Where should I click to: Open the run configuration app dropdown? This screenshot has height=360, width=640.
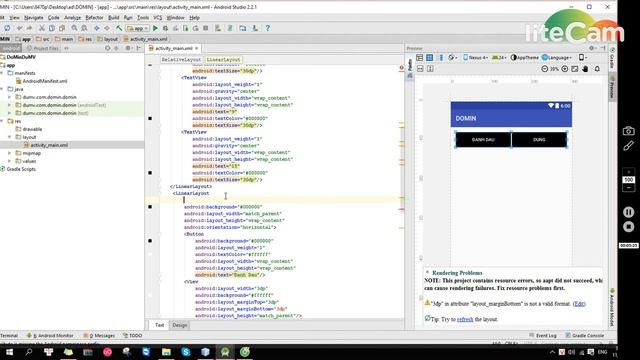pyautogui.click(x=138, y=28)
